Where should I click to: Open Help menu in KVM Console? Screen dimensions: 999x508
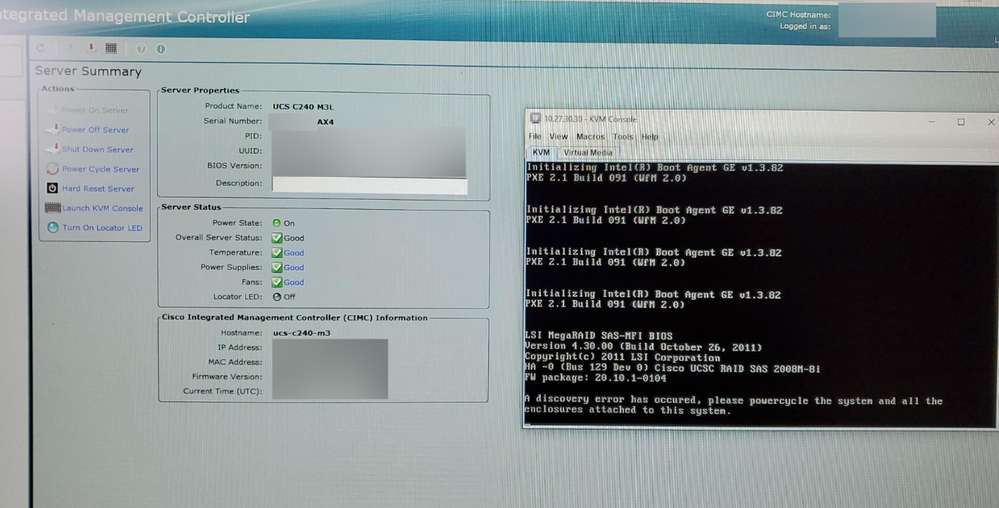coord(649,136)
